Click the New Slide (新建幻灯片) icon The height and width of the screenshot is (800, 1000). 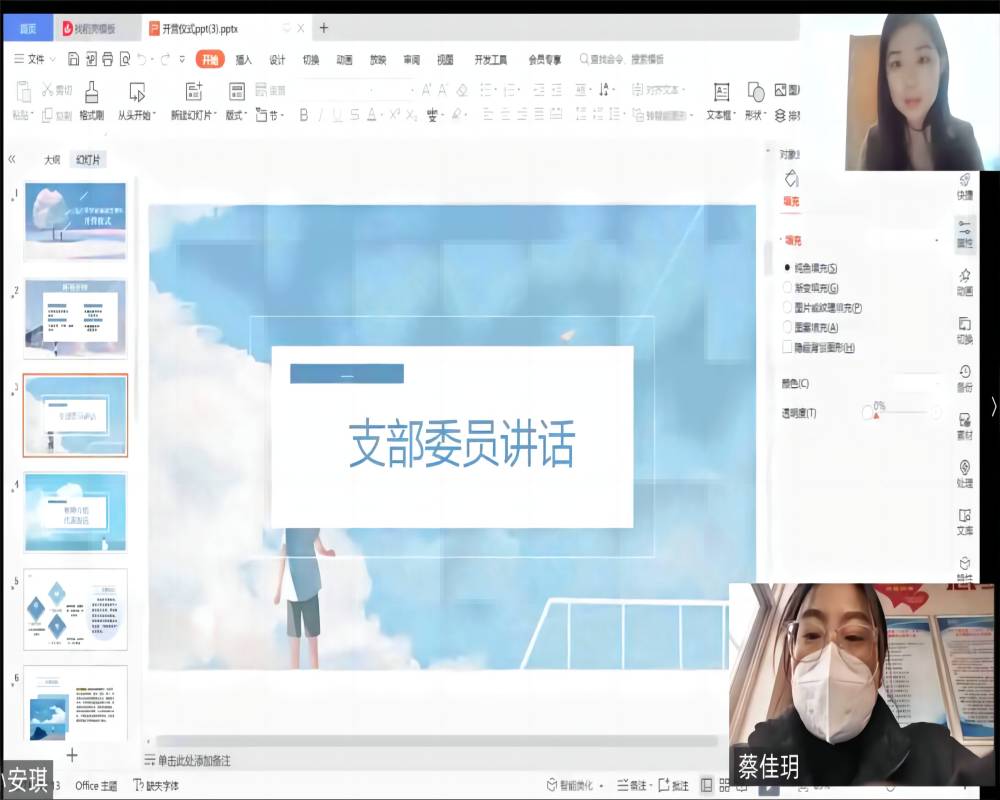coord(193,93)
